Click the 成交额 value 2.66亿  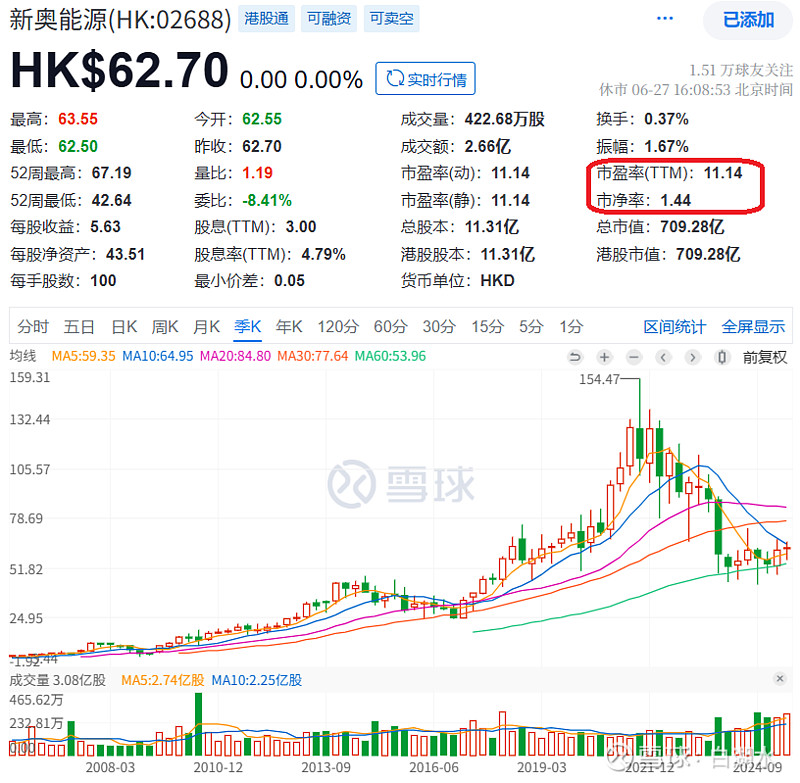click(487, 146)
